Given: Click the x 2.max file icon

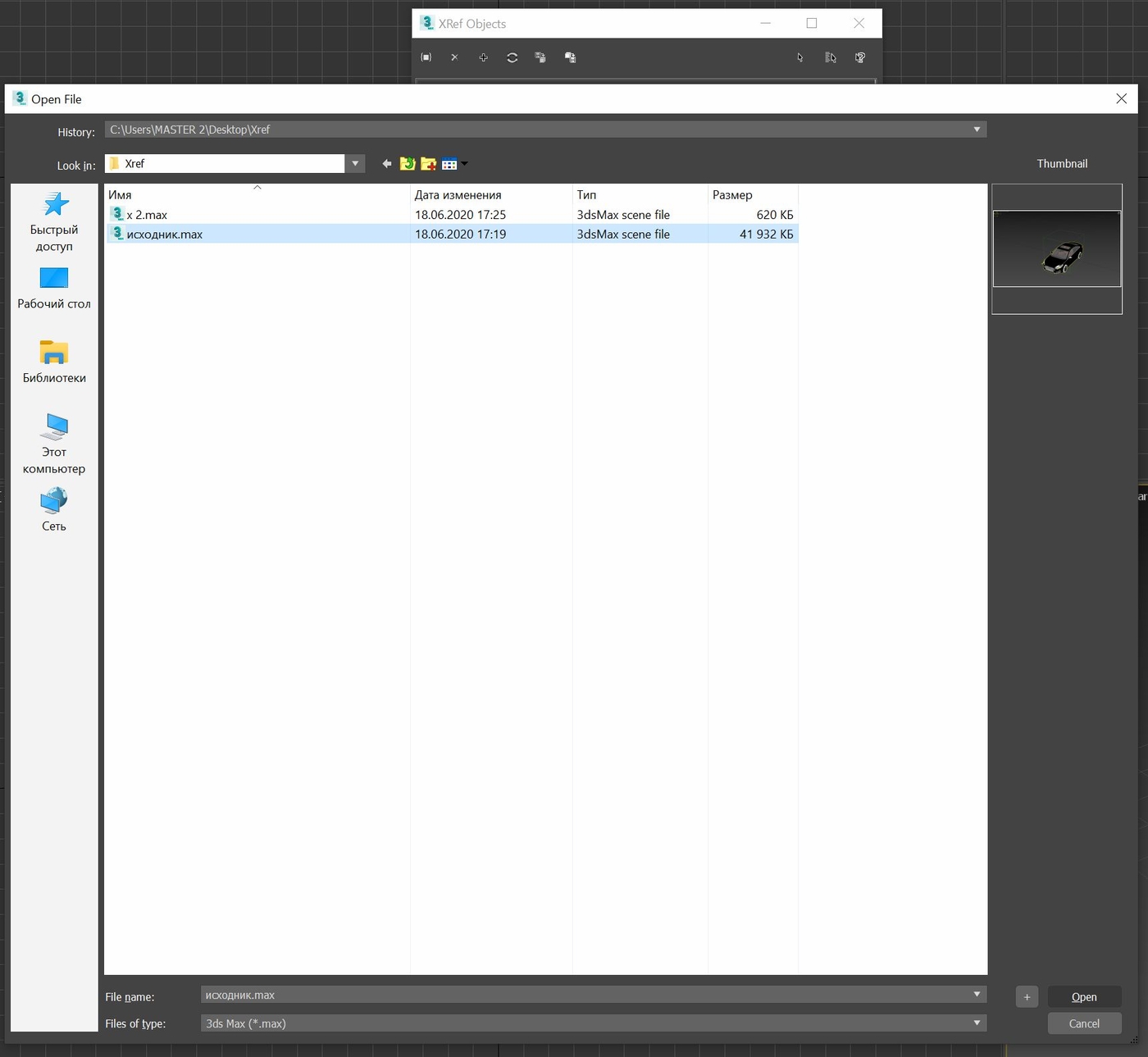Looking at the screenshot, I should pyautogui.click(x=117, y=214).
